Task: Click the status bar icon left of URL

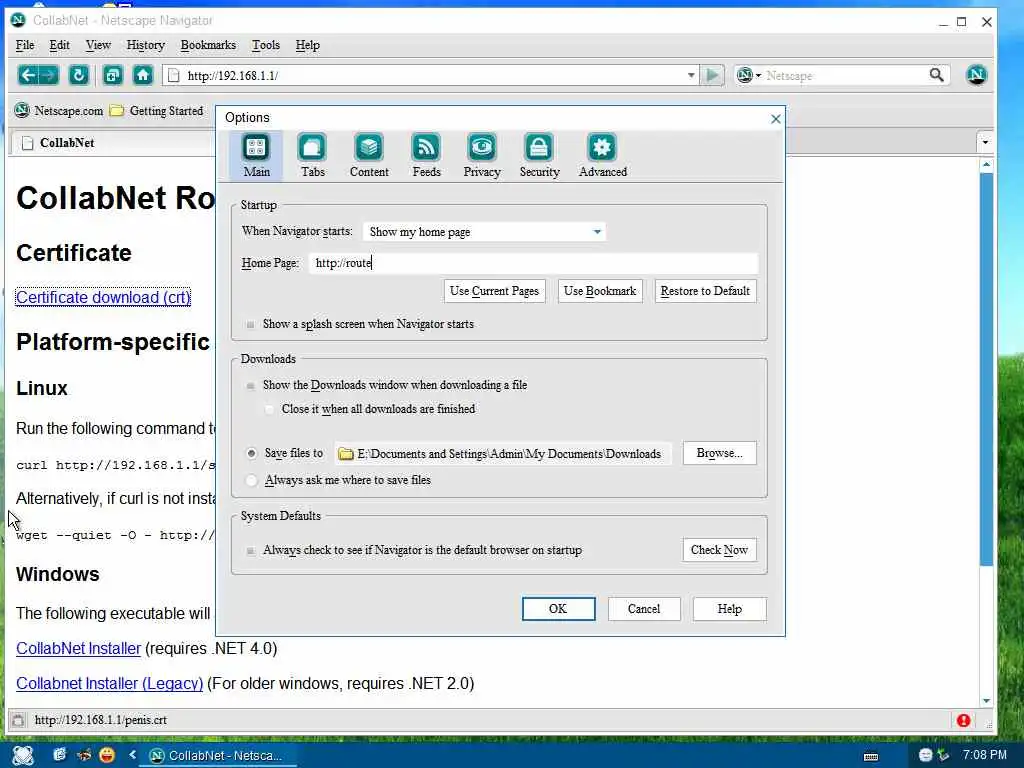Action: (x=18, y=720)
